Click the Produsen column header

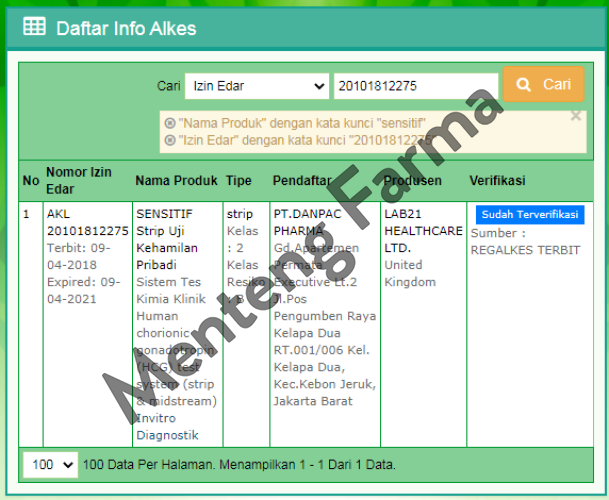point(412,181)
